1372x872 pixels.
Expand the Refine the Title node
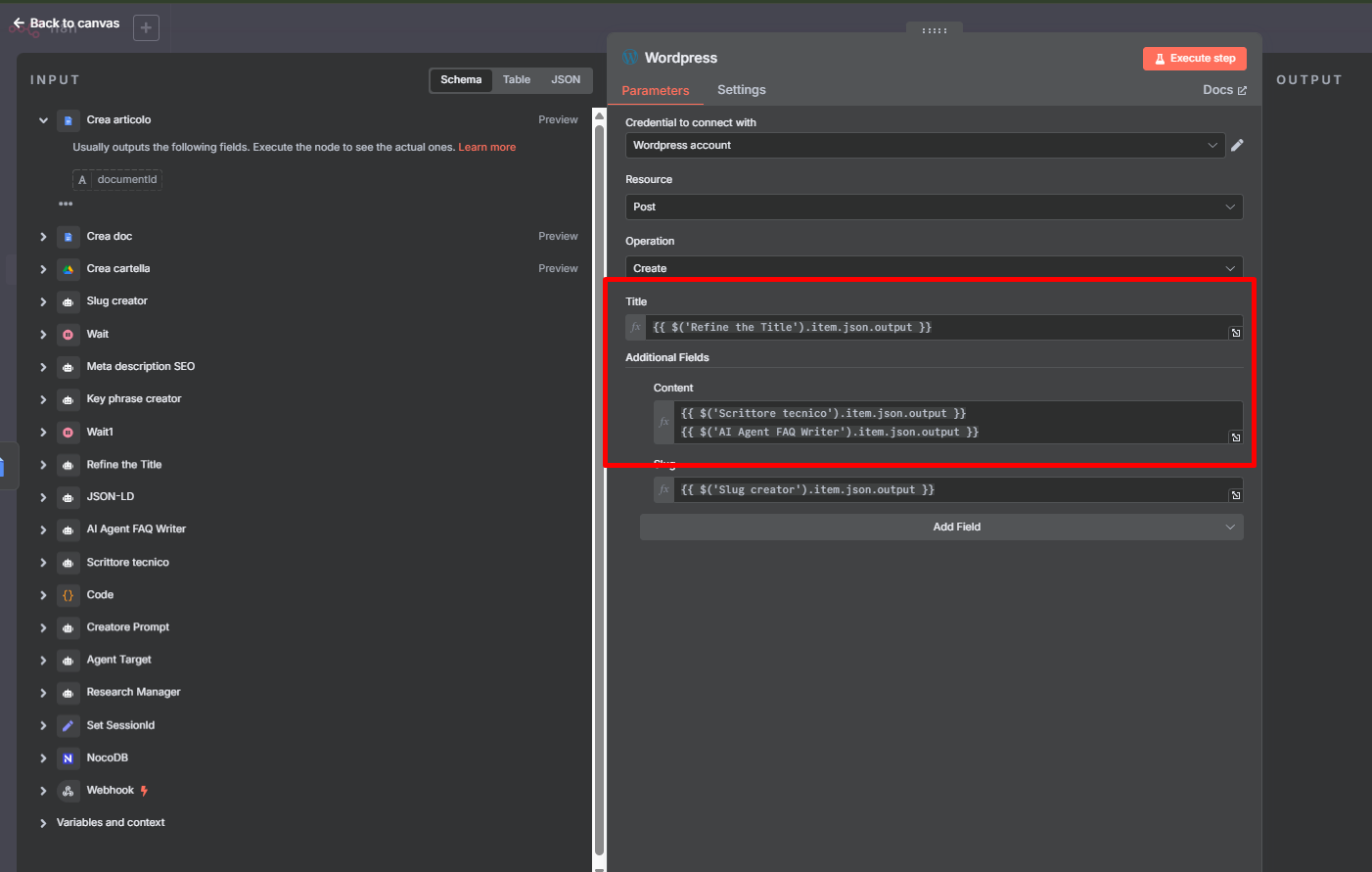43,465
